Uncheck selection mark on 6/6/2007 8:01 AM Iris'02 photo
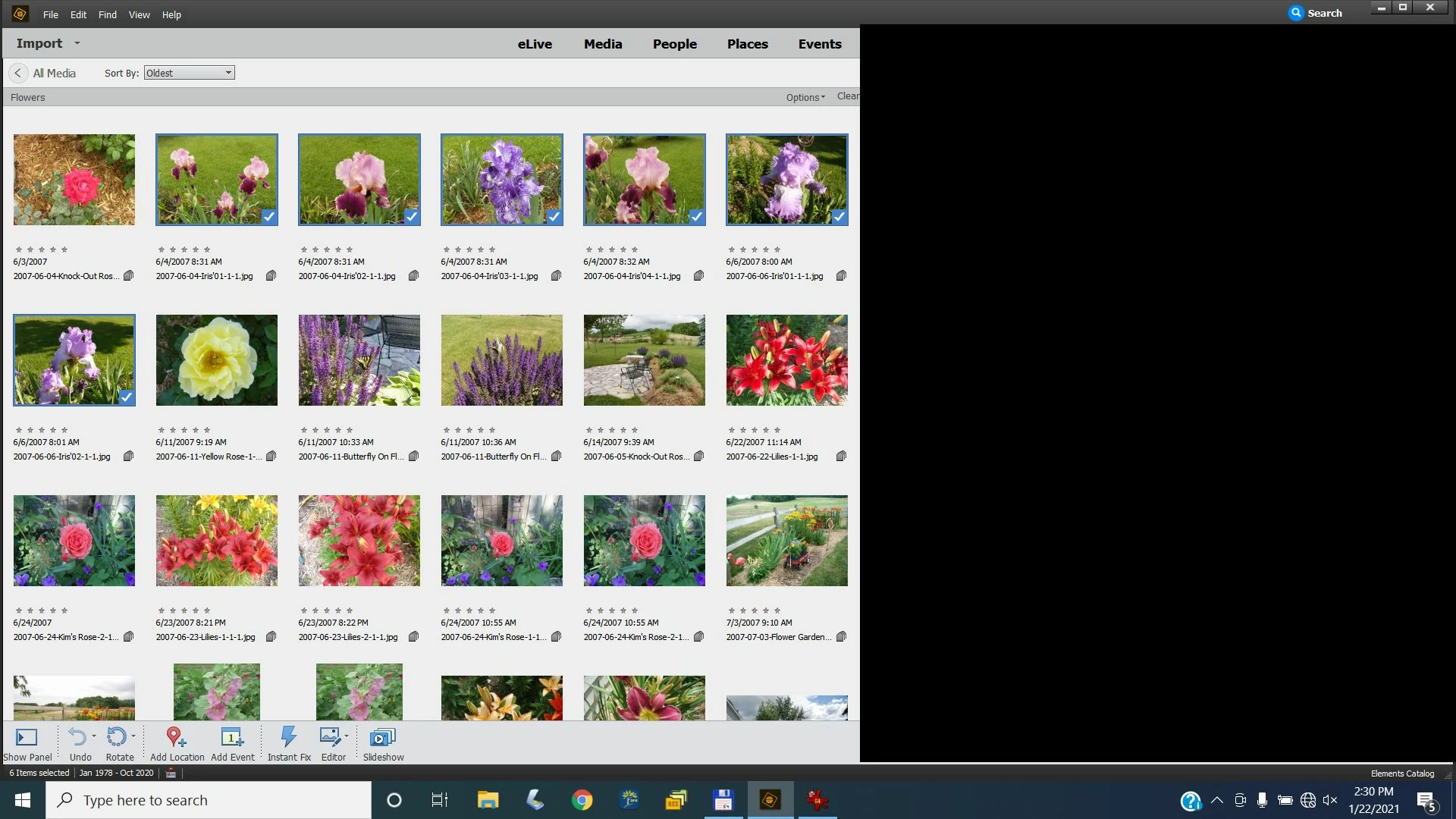 127,397
